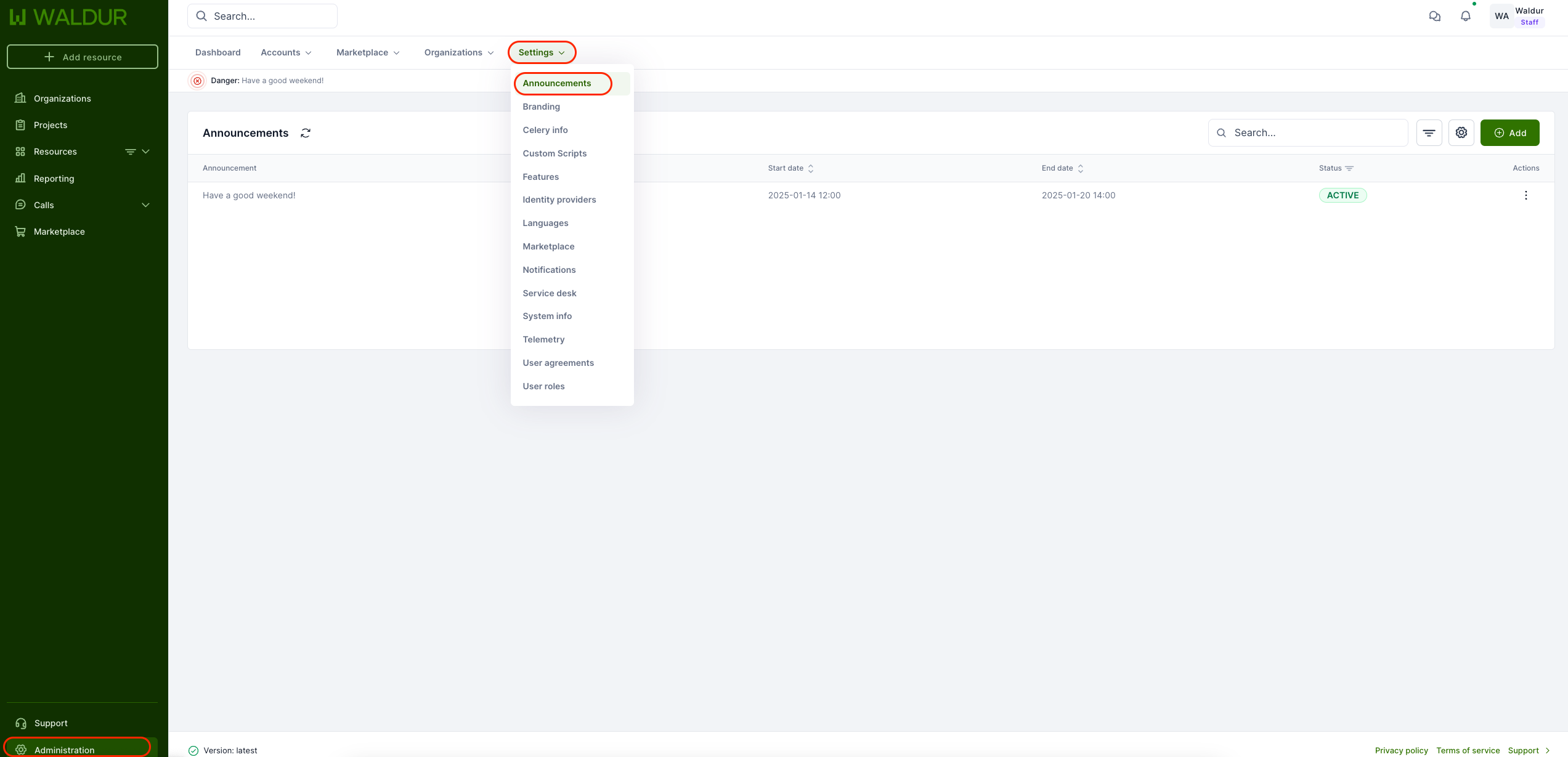Open the chat messages icon
Image resolution: width=1568 pixels, height=757 pixels.
1434,17
